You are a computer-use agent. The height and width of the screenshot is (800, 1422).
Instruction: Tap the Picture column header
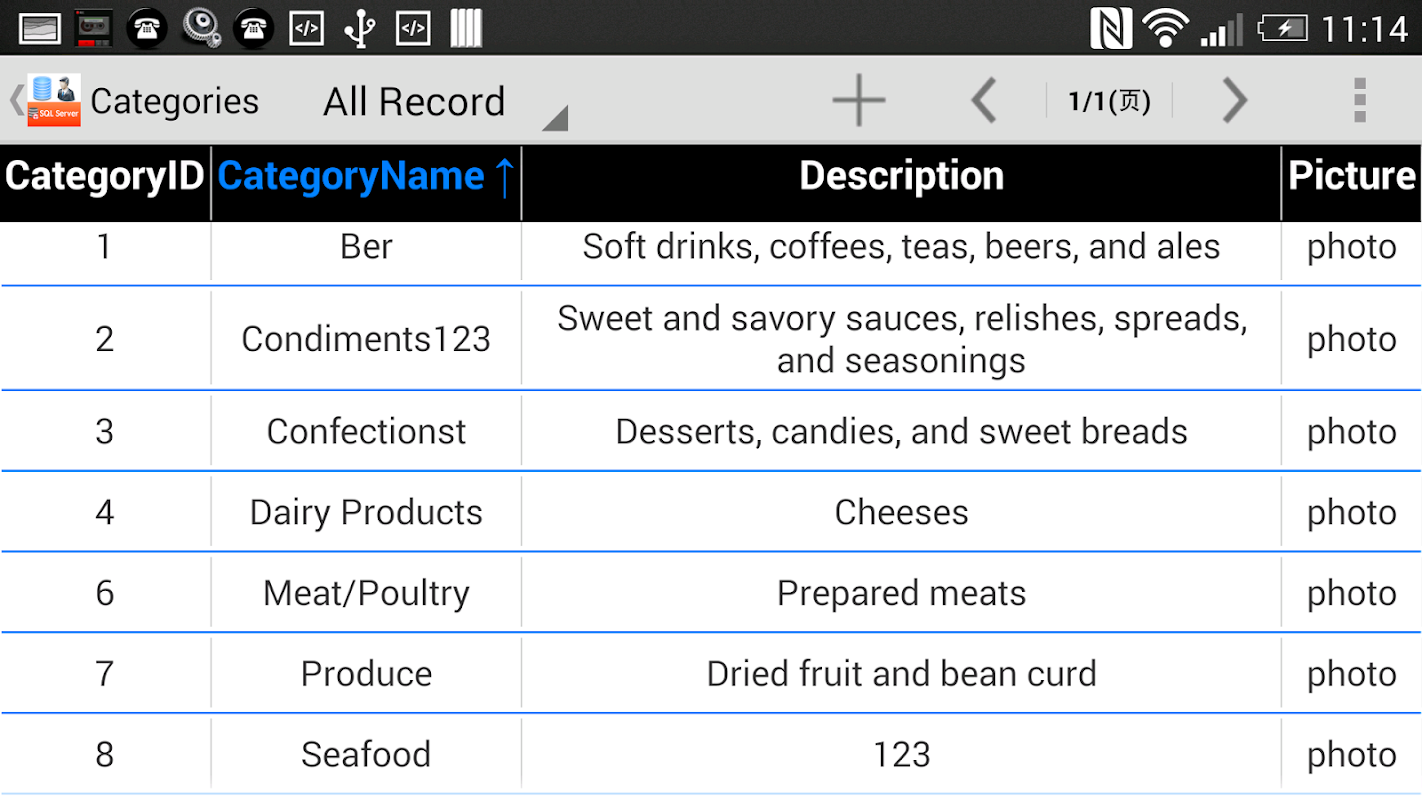[x=1352, y=177]
